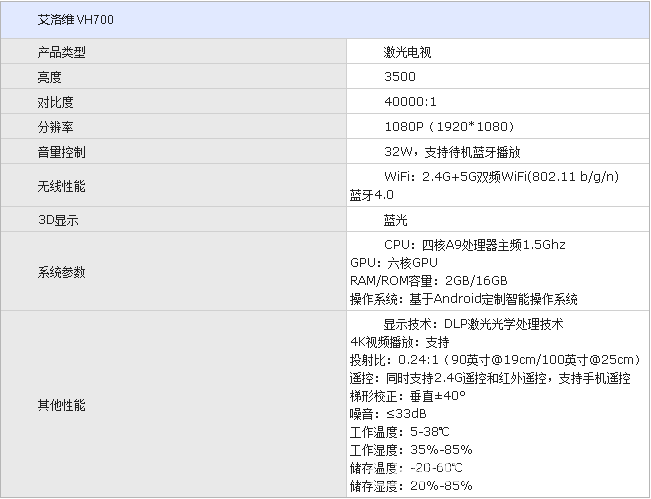
Task: Click the CPU：四核A9处理器 line
Action: point(475,245)
